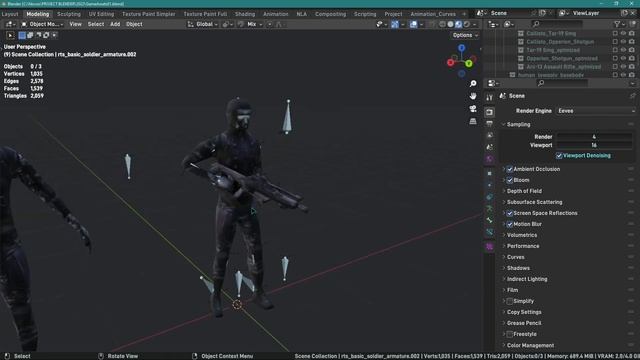Screen dimensions: 640x360
Task: Click the Render samples value field
Action: [594, 137]
